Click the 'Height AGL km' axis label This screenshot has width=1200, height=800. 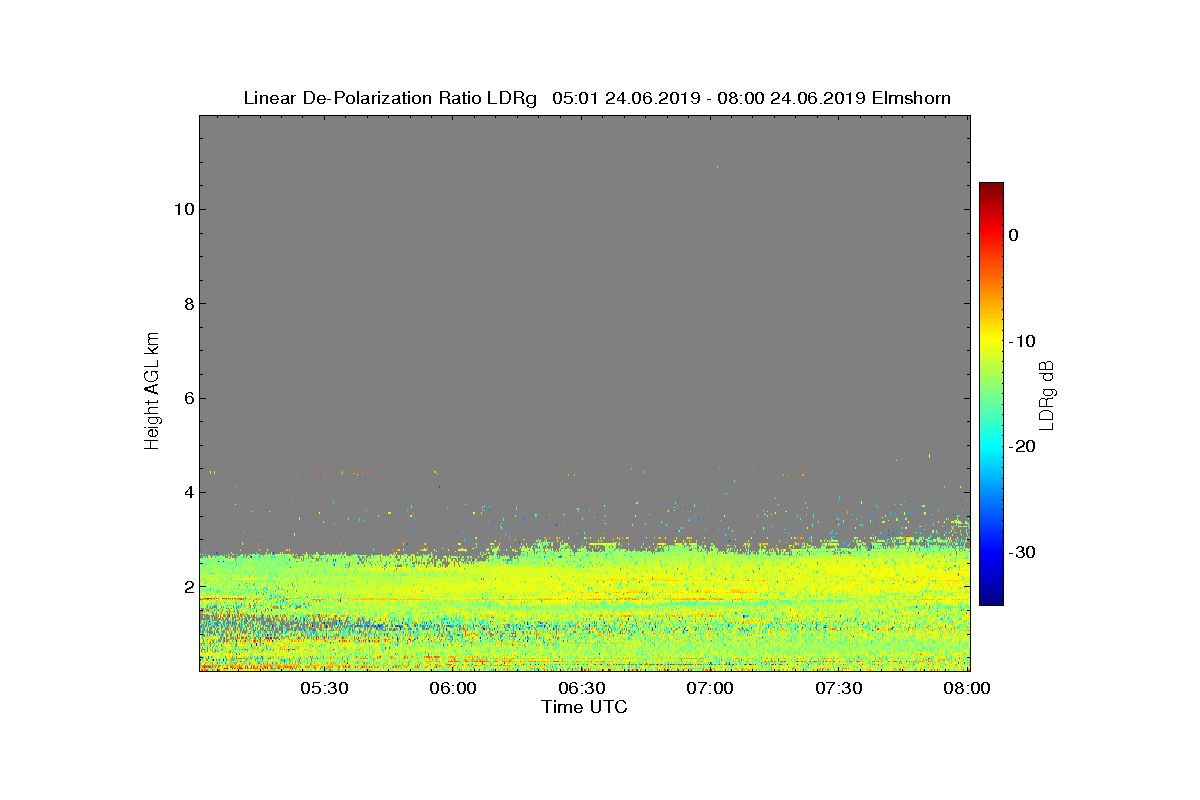click(x=152, y=391)
